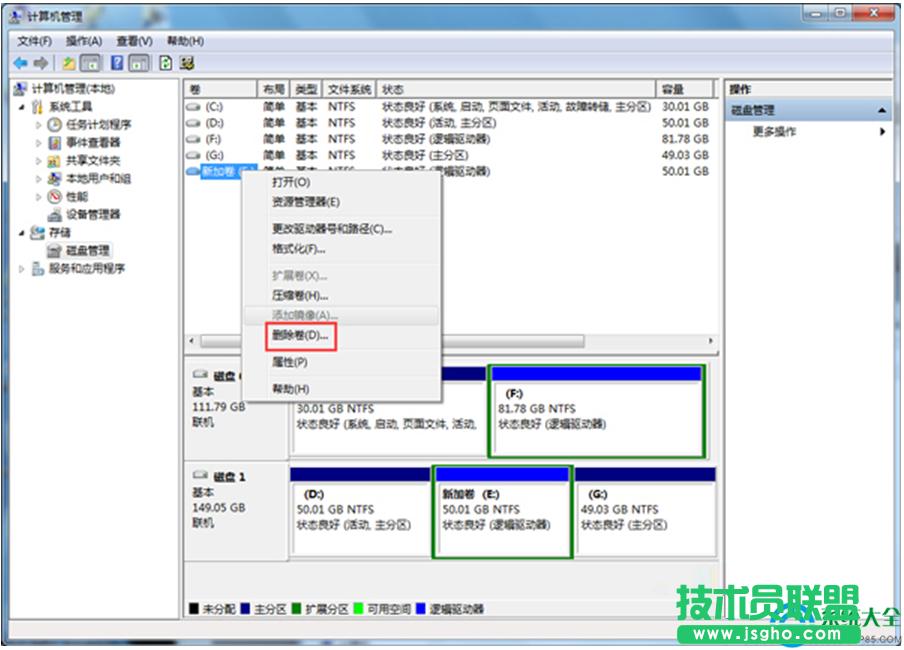904x650 pixels.
Task: Click the 事件查看器 icon
Action: point(54,142)
